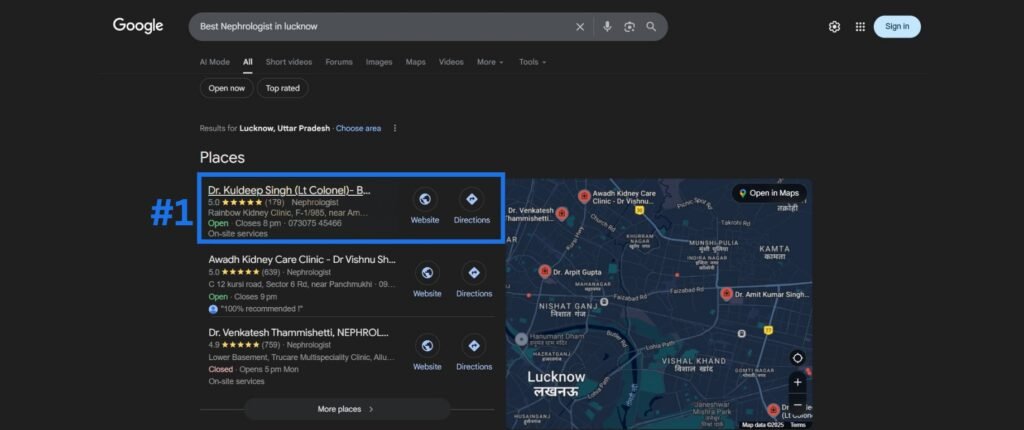Click the magnifying glass search icon
The width and height of the screenshot is (1024, 430).
652,27
